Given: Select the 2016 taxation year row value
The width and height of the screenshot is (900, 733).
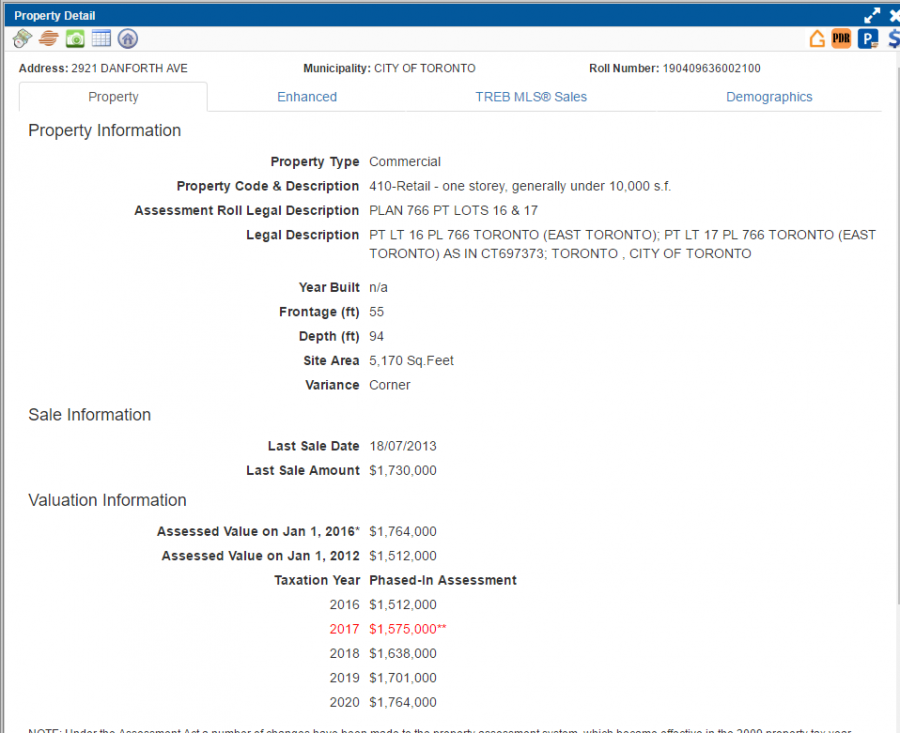Looking at the screenshot, I should tap(402, 604).
